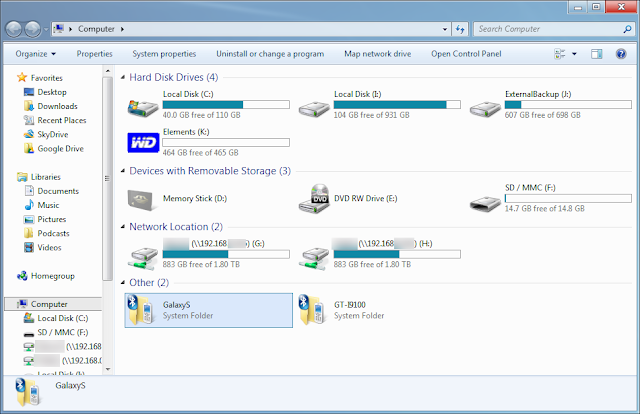Collapse the Network Location group
Screen dimensions: 640x414
[x=123, y=227]
